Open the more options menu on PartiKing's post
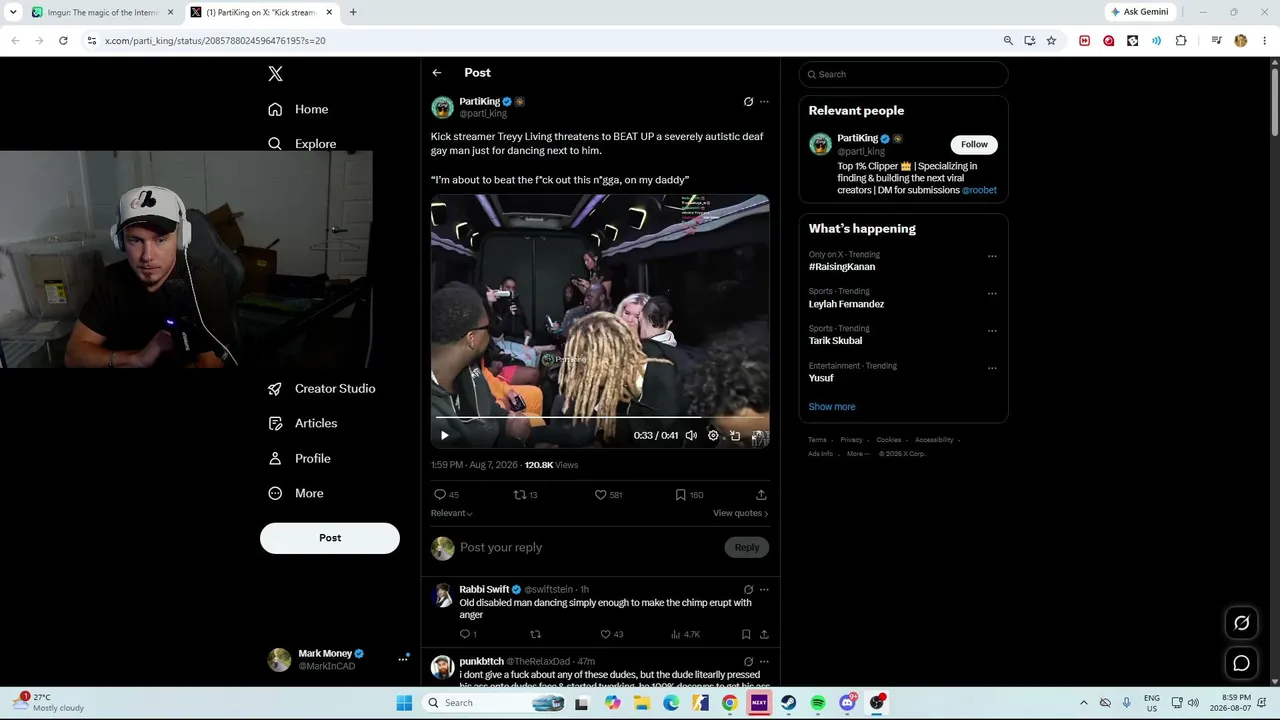The image size is (1280, 720). pyautogui.click(x=764, y=102)
